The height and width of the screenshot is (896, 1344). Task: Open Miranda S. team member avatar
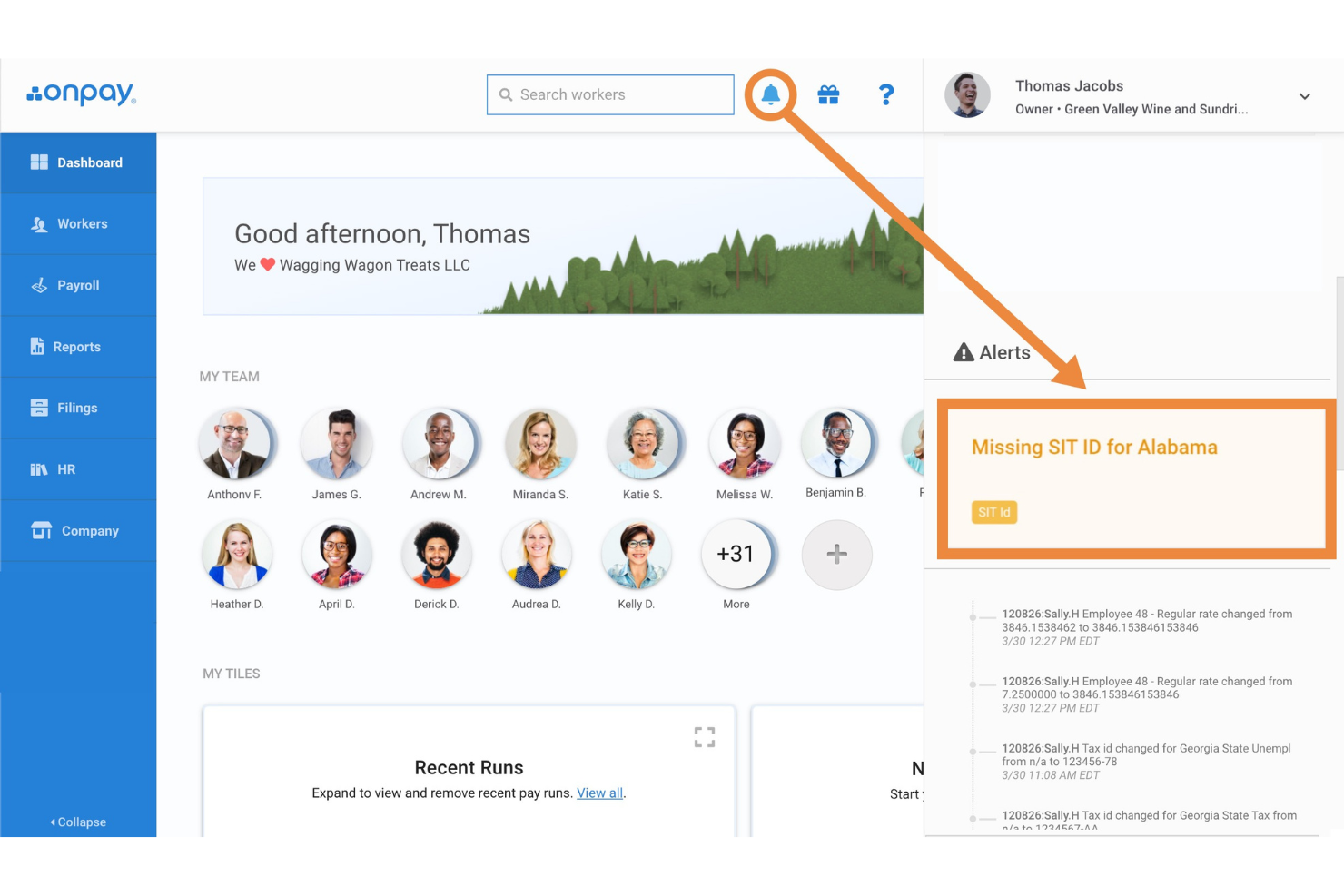pyautogui.click(x=540, y=443)
